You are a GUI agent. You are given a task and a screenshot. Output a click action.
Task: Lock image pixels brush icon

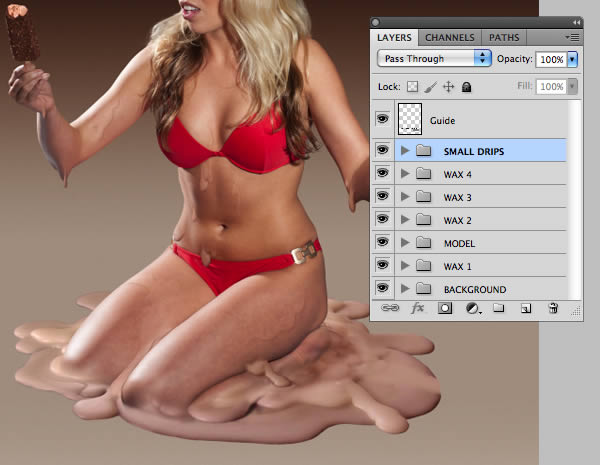[x=430, y=87]
